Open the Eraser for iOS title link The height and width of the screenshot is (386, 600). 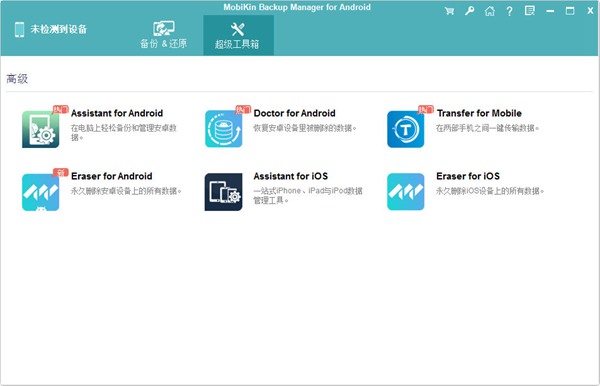pyautogui.click(x=468, y=176)
